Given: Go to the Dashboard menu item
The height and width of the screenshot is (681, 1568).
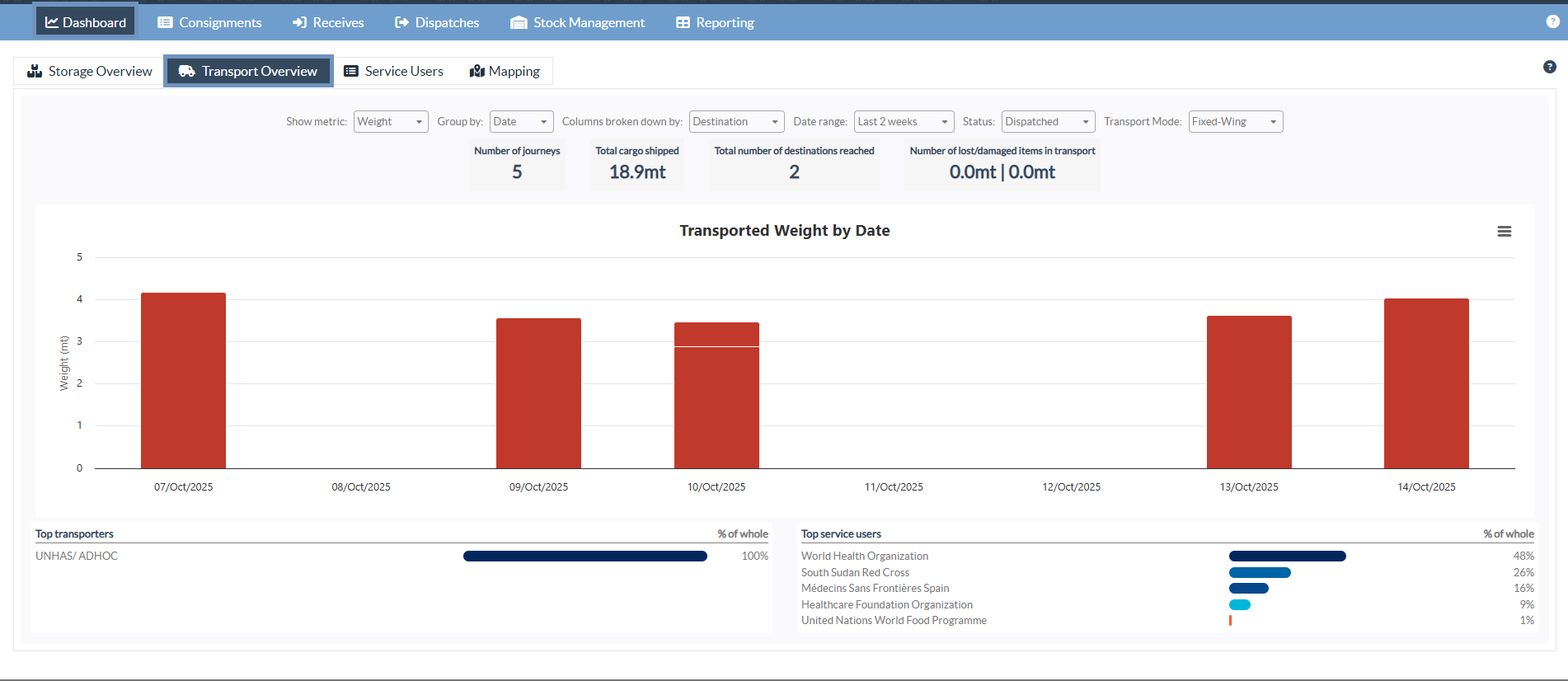Looking at the screenshot, I should (86, 22).
